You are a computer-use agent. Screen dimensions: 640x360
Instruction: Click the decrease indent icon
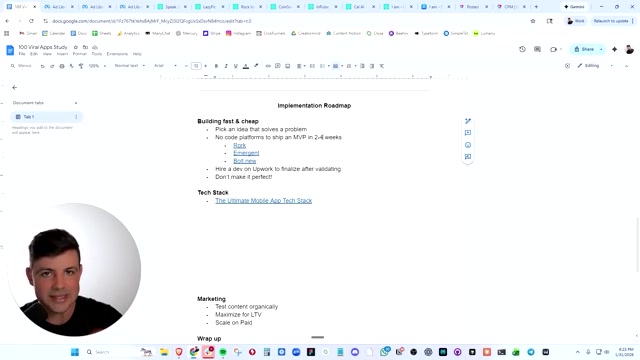click(x=362, y=66)
